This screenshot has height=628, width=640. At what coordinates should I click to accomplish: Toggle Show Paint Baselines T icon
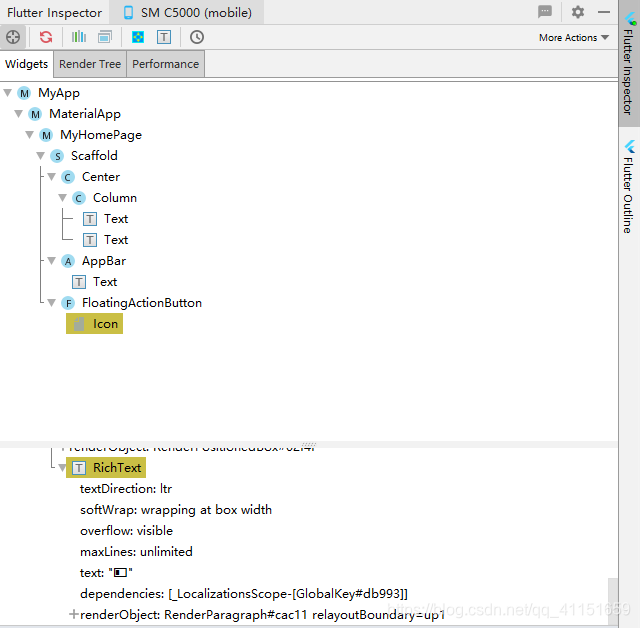(x=164, y=37)
